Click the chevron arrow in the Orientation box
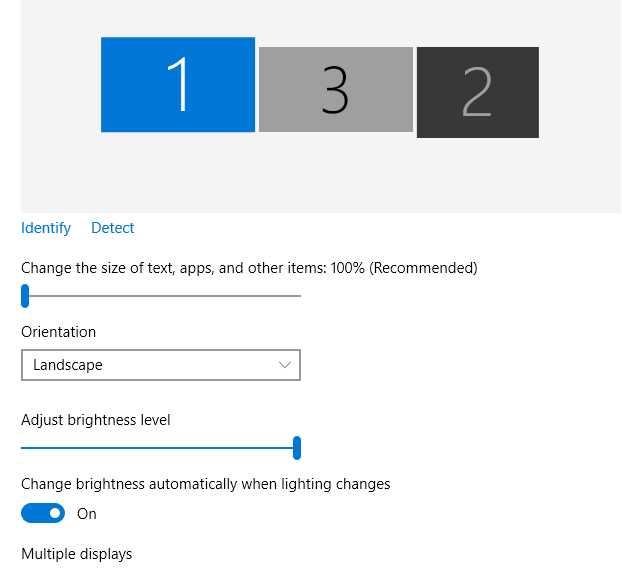 pos(285,365)
